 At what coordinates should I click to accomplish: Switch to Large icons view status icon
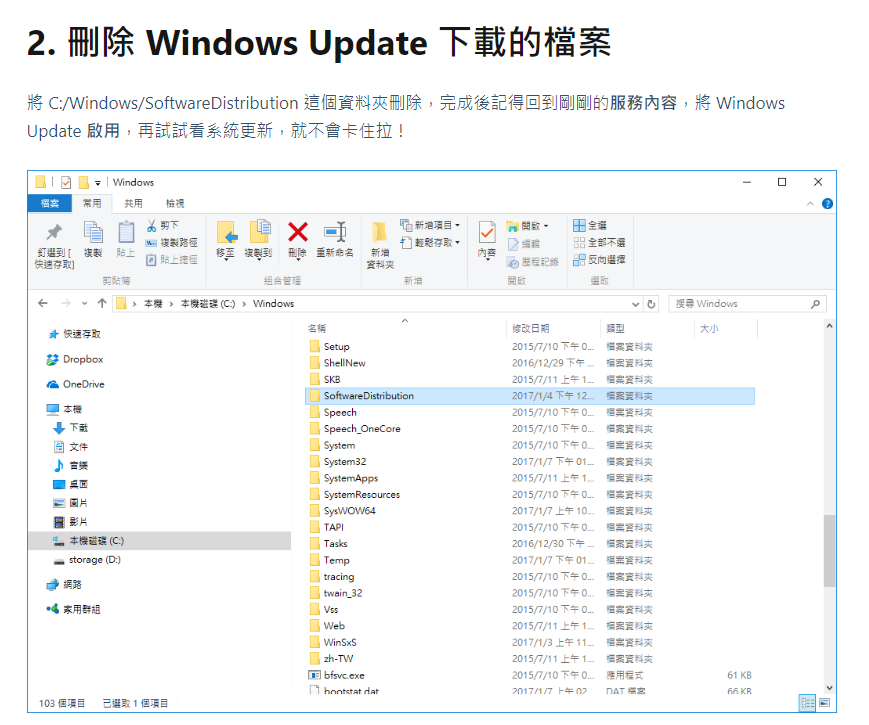825,703
